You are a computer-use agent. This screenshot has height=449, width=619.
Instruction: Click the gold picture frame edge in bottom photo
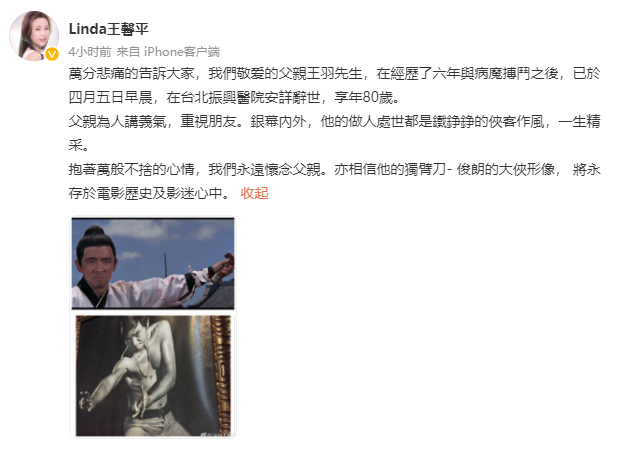click(x=222, y=375)
